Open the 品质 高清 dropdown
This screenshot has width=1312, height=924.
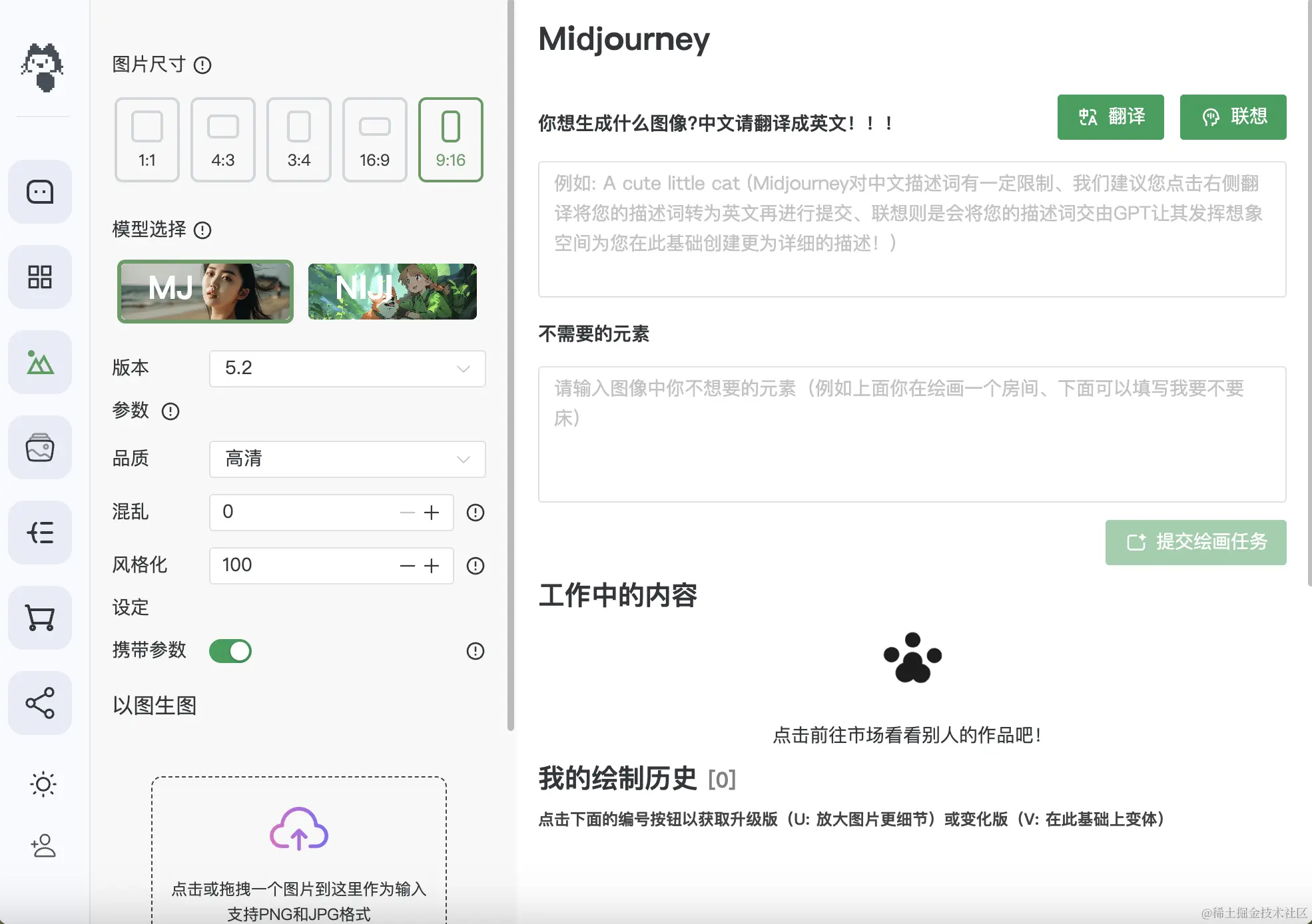tap(348, 459)
